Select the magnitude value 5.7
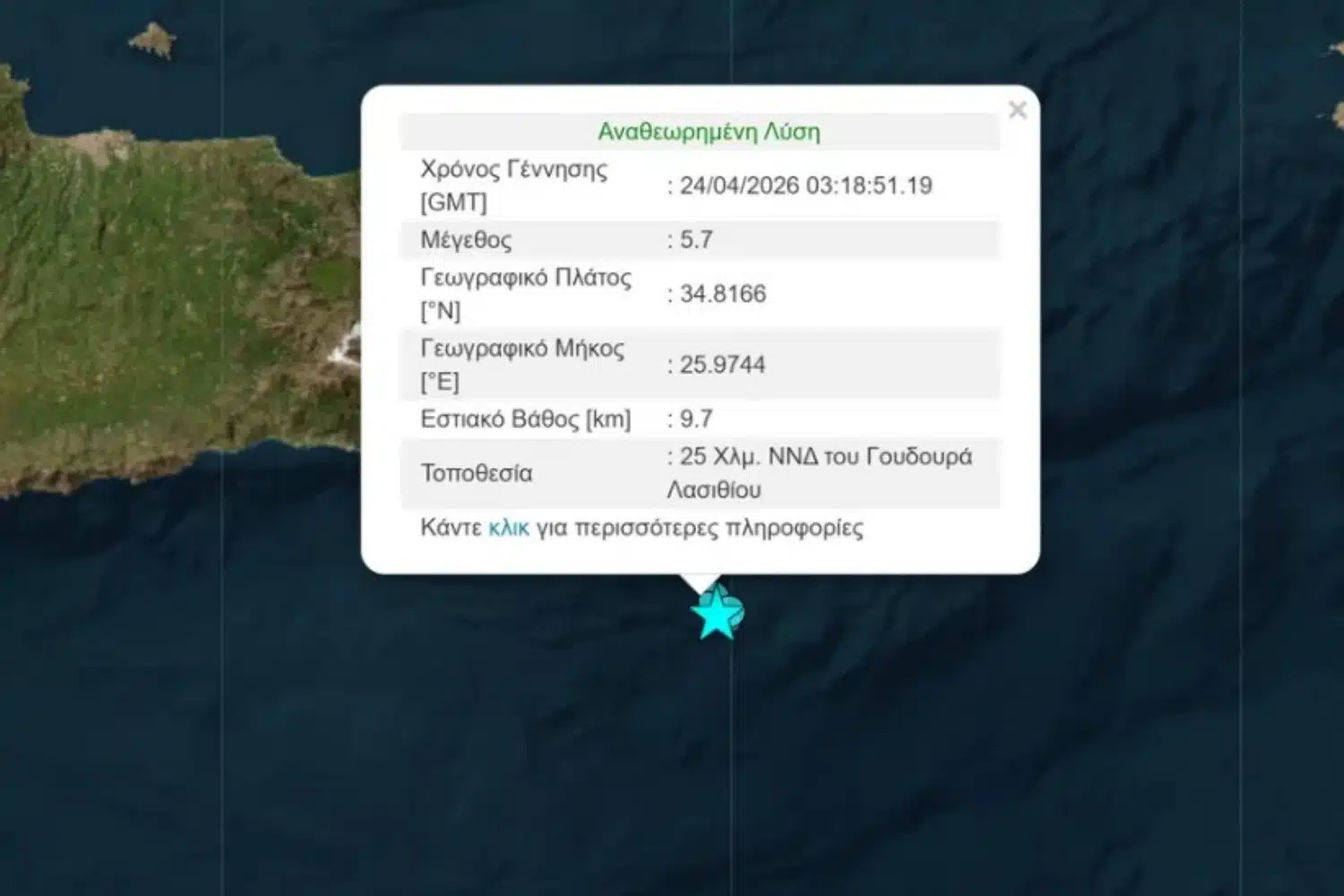The image size is (1344, 896). coord(696,239)
